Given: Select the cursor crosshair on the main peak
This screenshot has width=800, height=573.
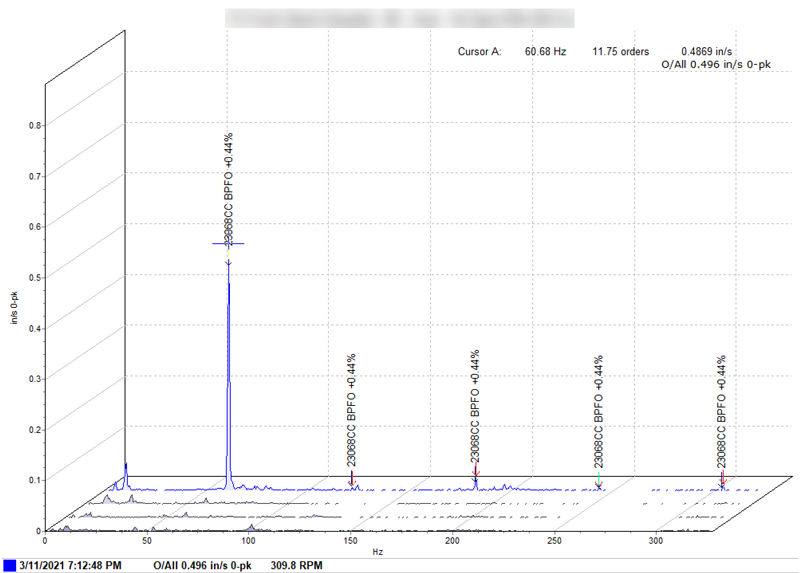Looking at the screenshot, I should pos(228,244).
